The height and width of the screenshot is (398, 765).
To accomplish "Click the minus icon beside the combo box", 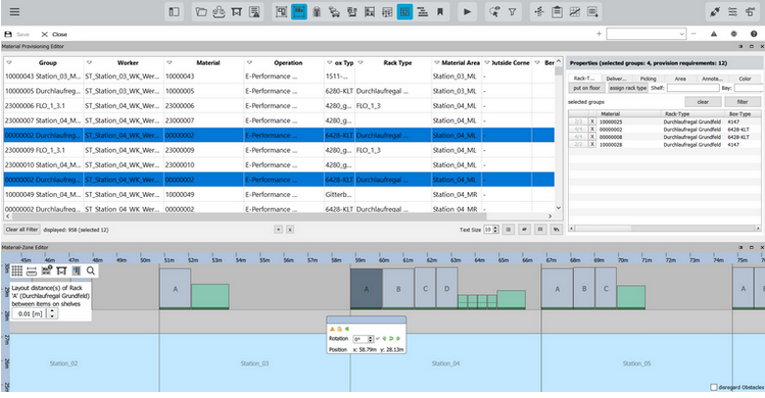I will point(693,34).
